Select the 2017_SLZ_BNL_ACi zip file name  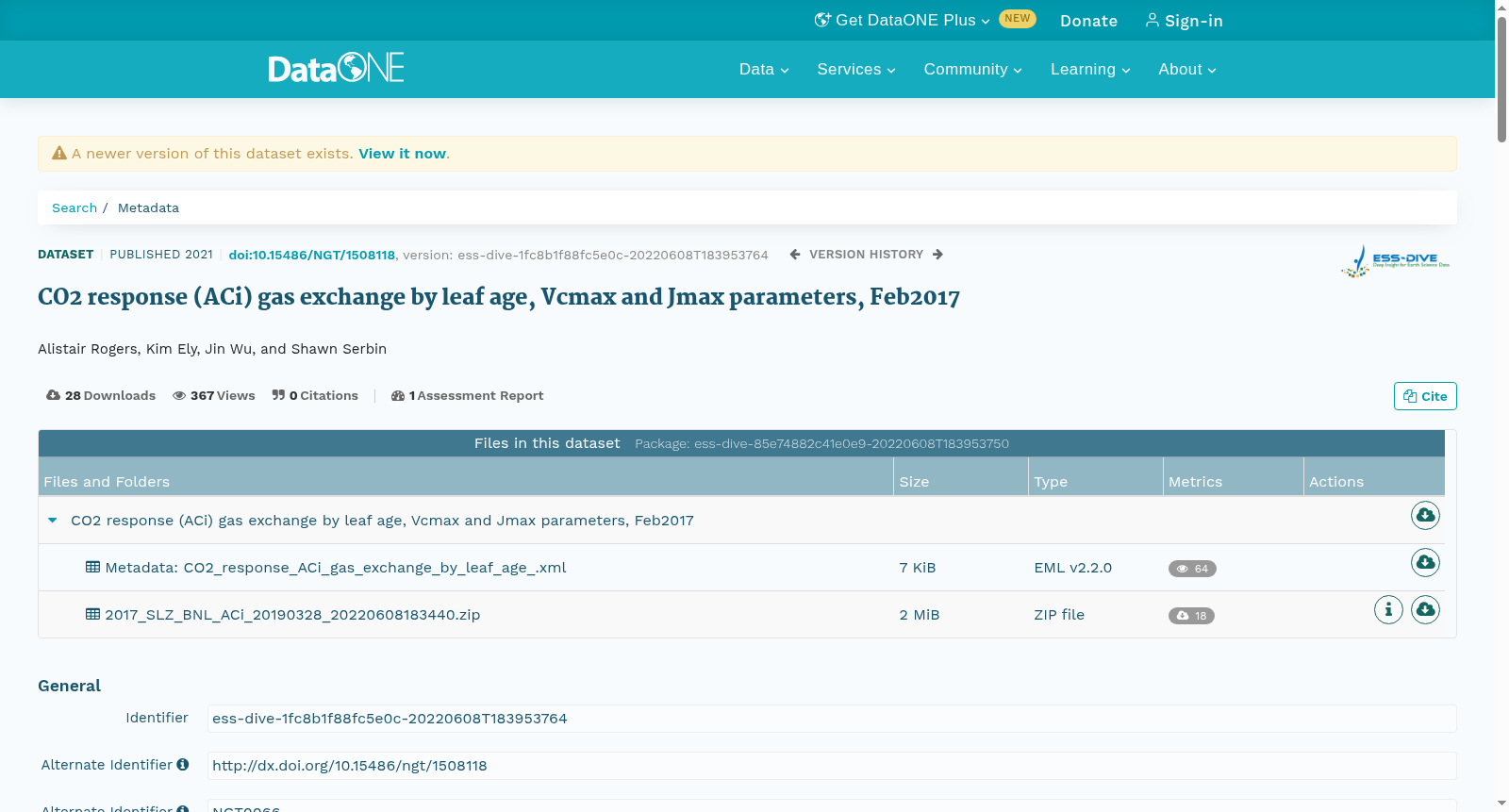(x=292, y=615)
